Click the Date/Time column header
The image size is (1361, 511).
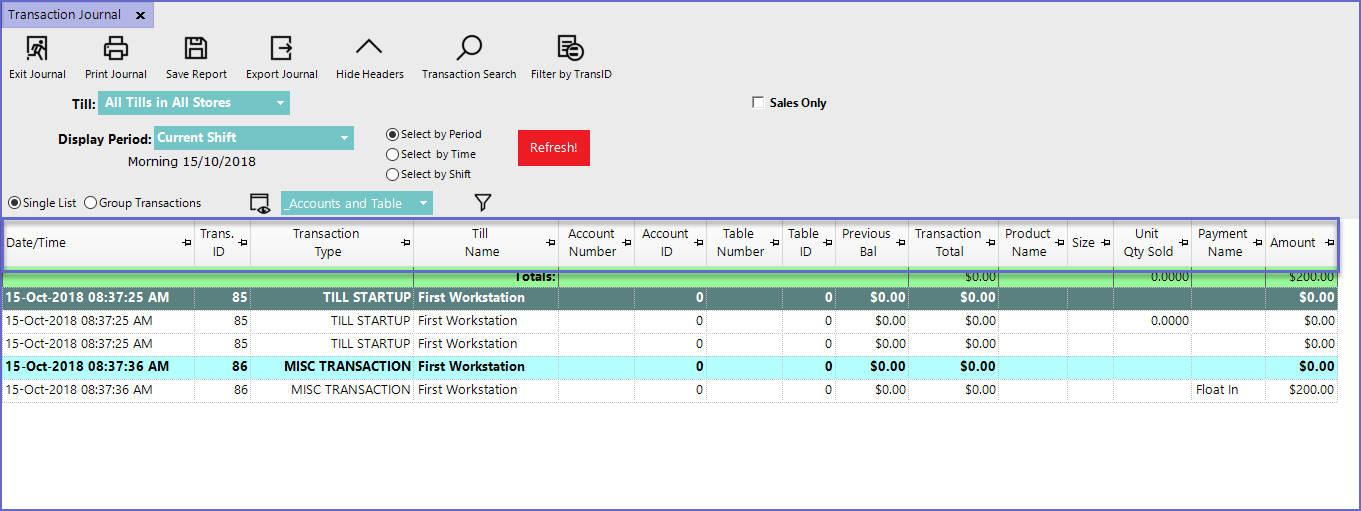click(x=36, y=243)
